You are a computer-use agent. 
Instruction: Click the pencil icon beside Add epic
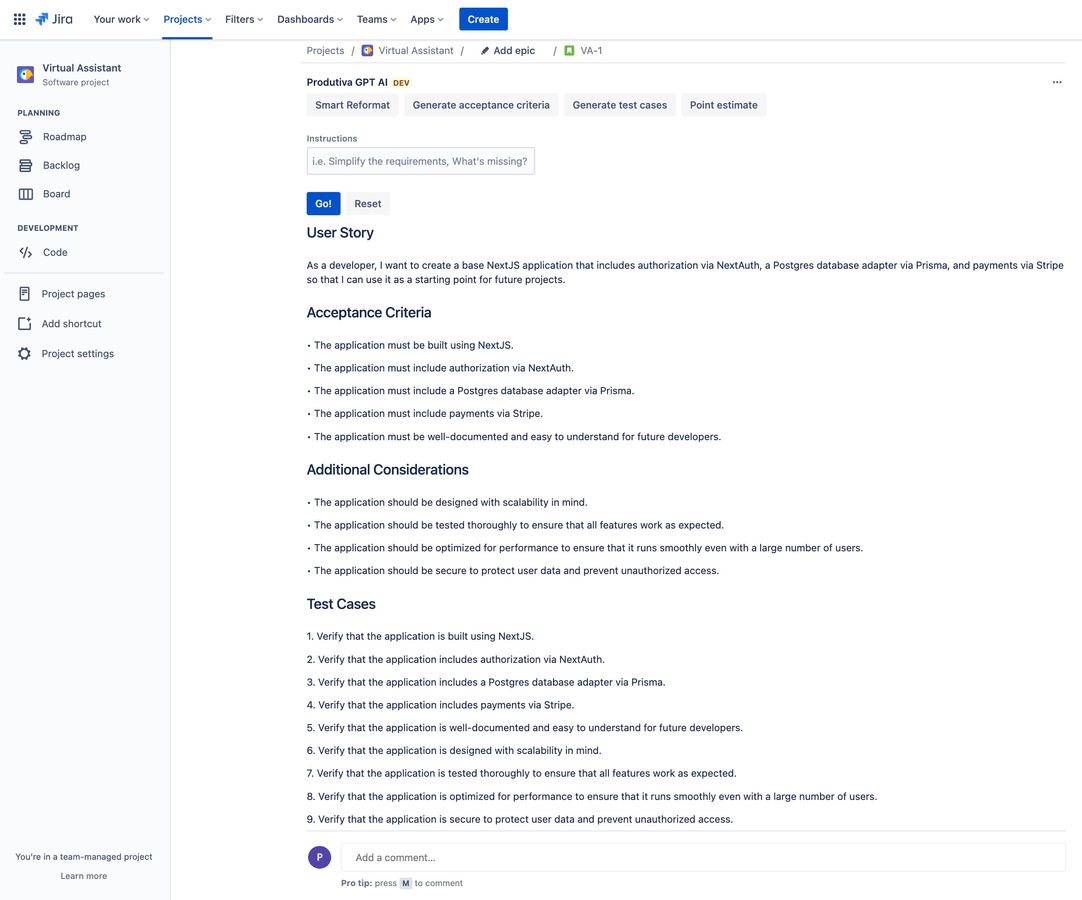[484, 51]
